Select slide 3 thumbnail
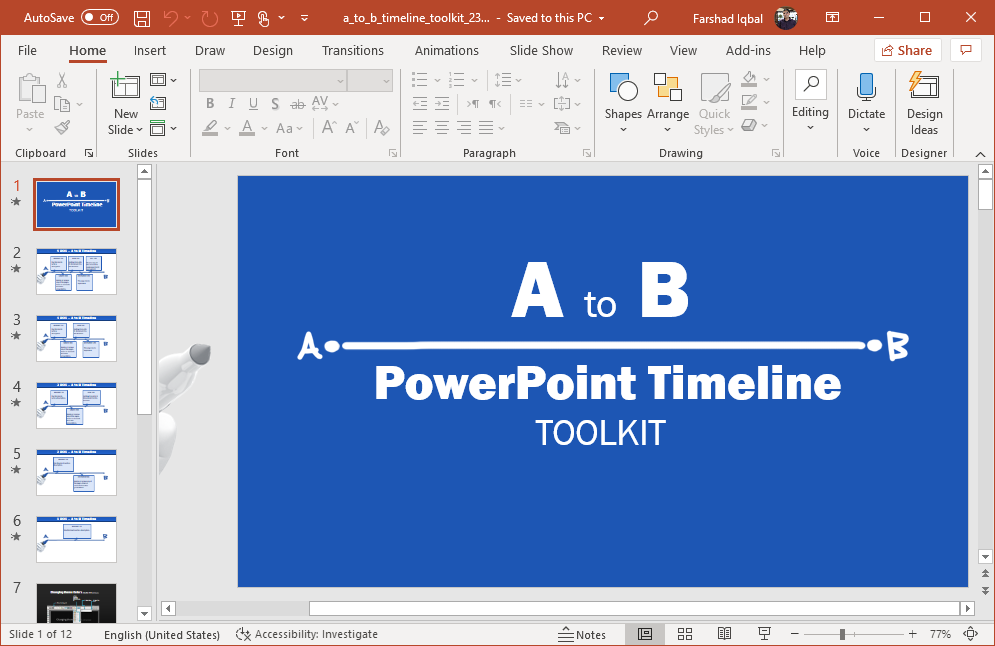995x646 pixels. (77, 338)
